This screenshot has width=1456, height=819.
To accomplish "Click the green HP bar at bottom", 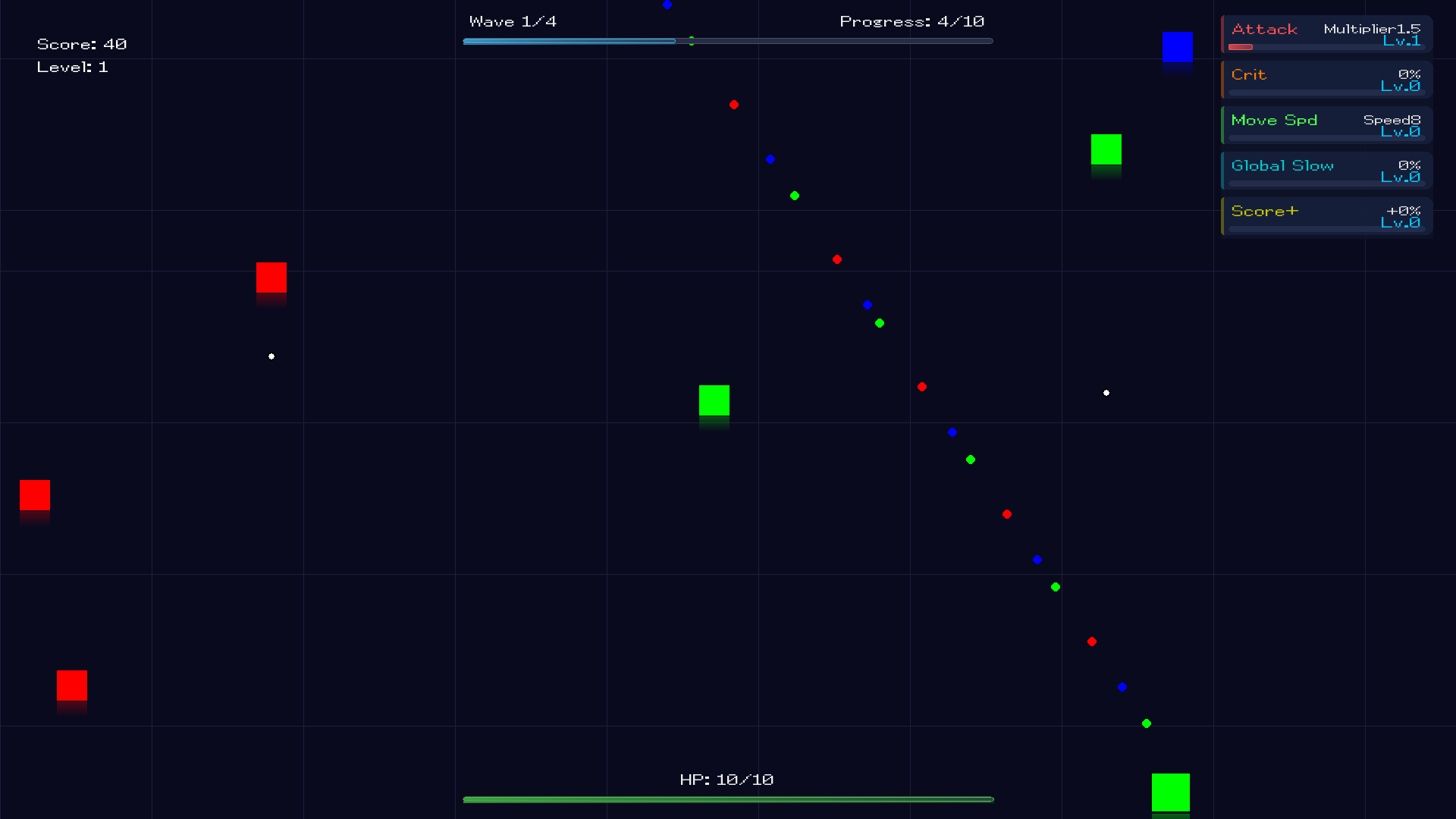I will [x=727, y=799].
